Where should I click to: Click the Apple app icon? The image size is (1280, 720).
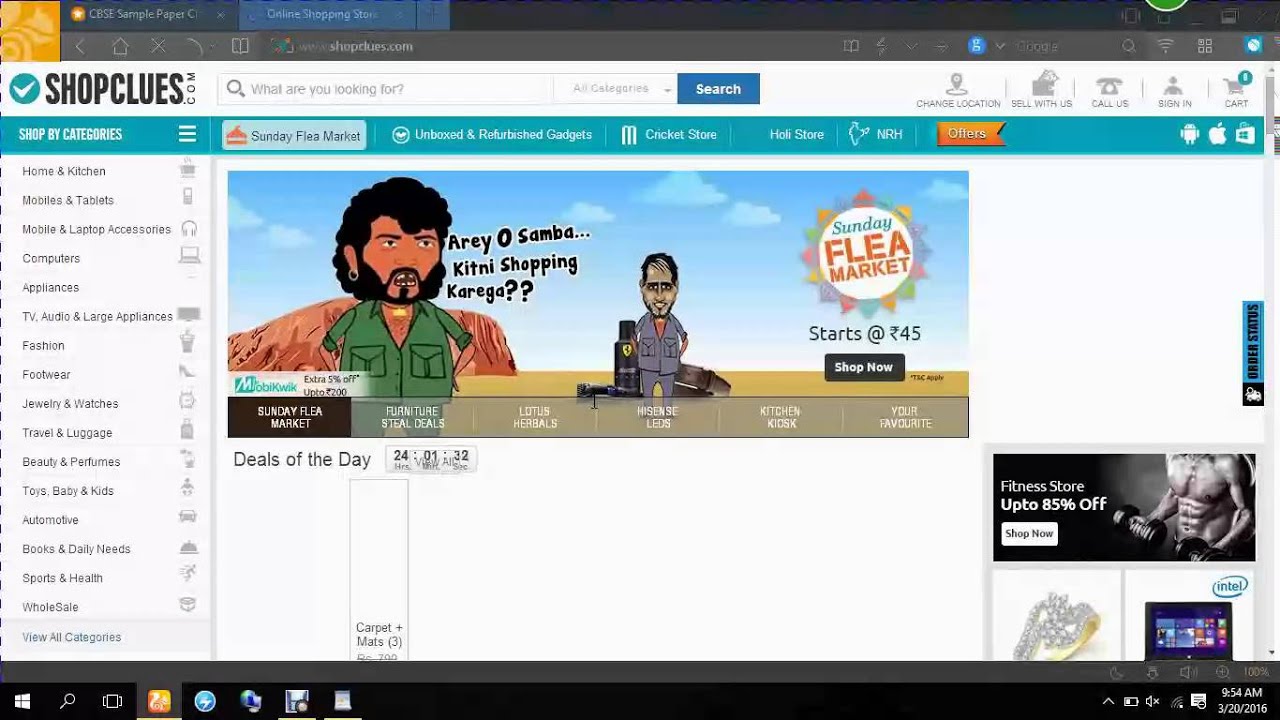(1217, 134)
